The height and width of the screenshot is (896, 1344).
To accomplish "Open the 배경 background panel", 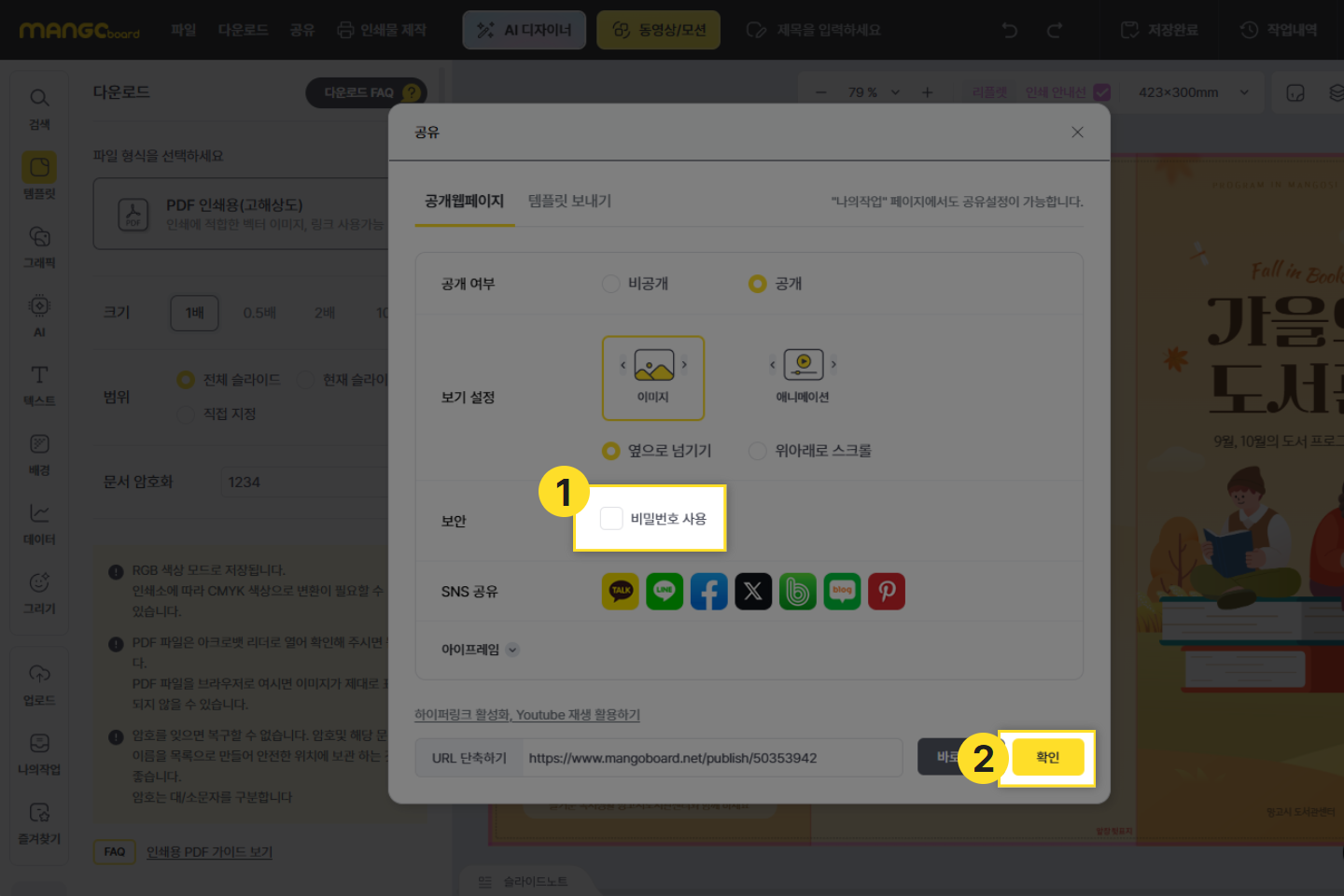I will (39, 454).
